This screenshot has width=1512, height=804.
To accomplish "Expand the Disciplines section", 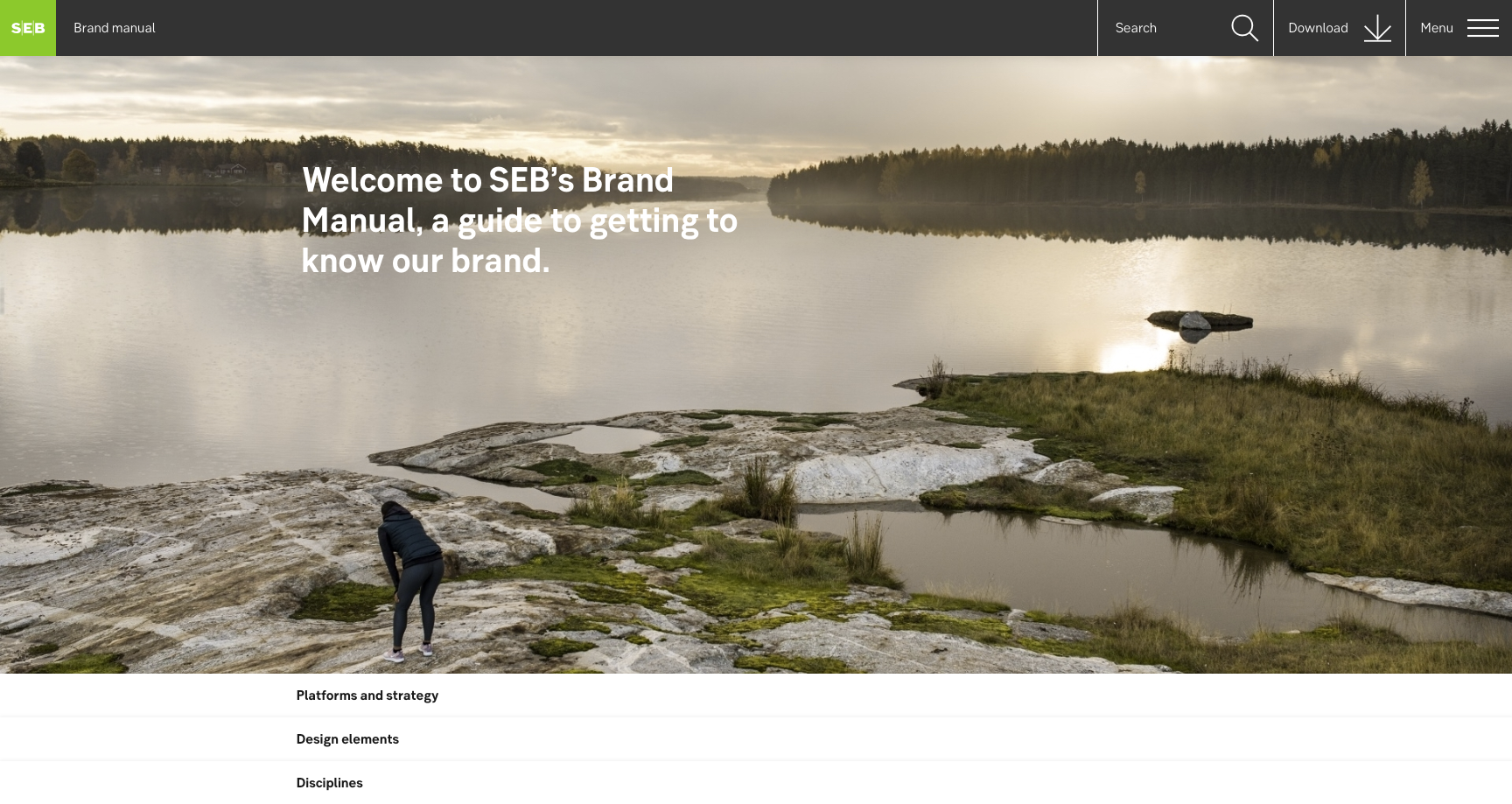I will point(756,783).
